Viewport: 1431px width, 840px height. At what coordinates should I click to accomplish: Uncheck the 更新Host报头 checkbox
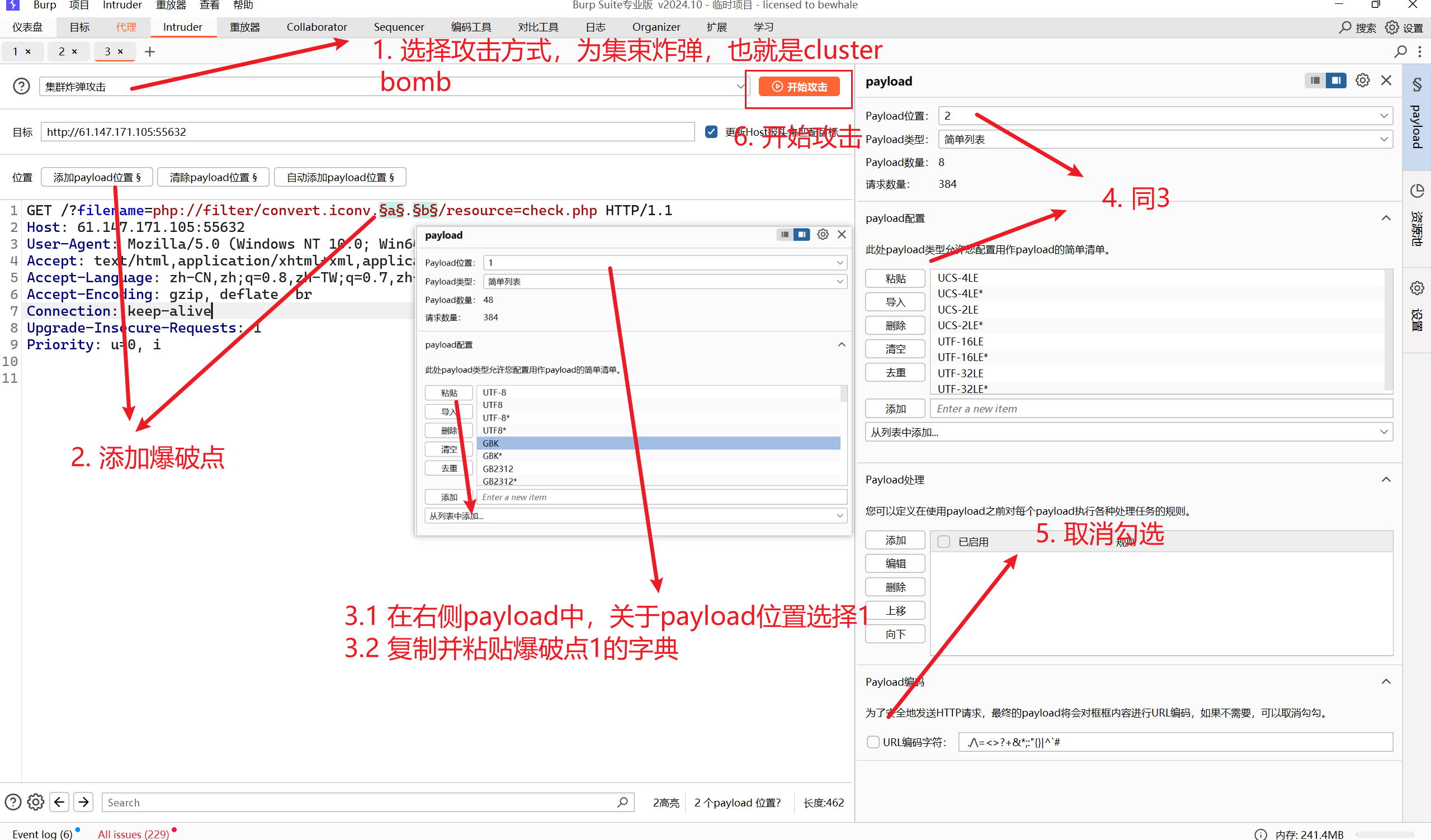tap(710, 131)
